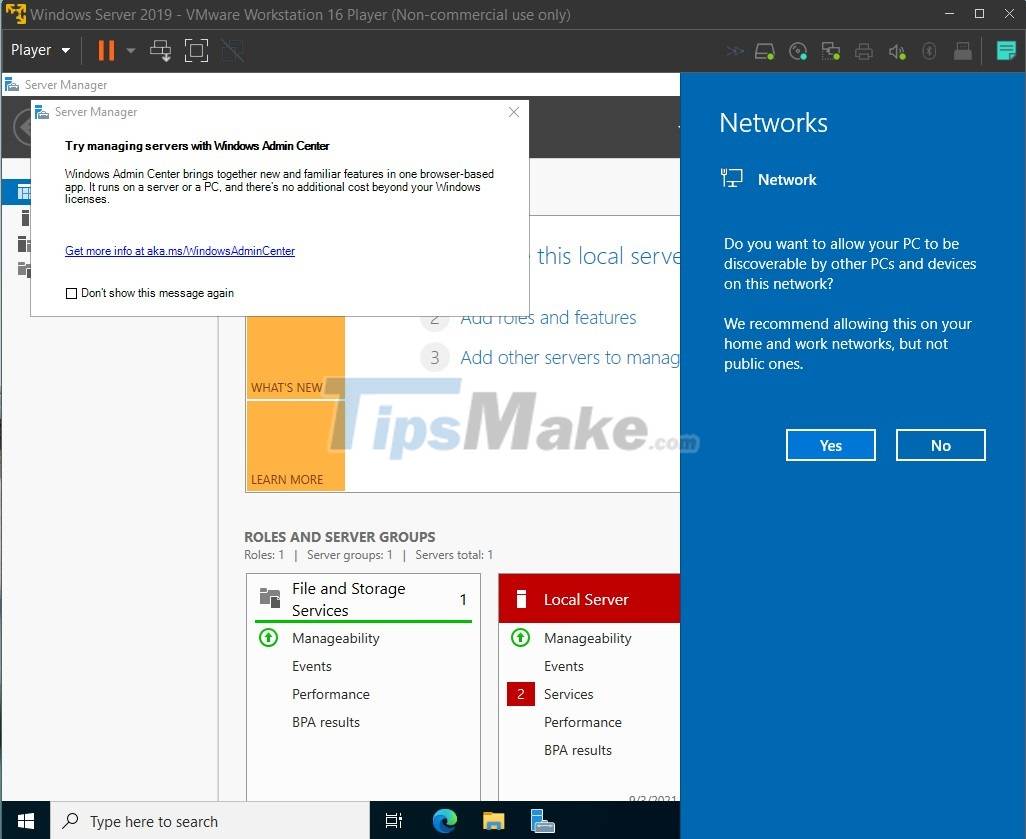Open the Player menu
The height and width of the screenshot is (839, 1026).
tap(31, 50)
